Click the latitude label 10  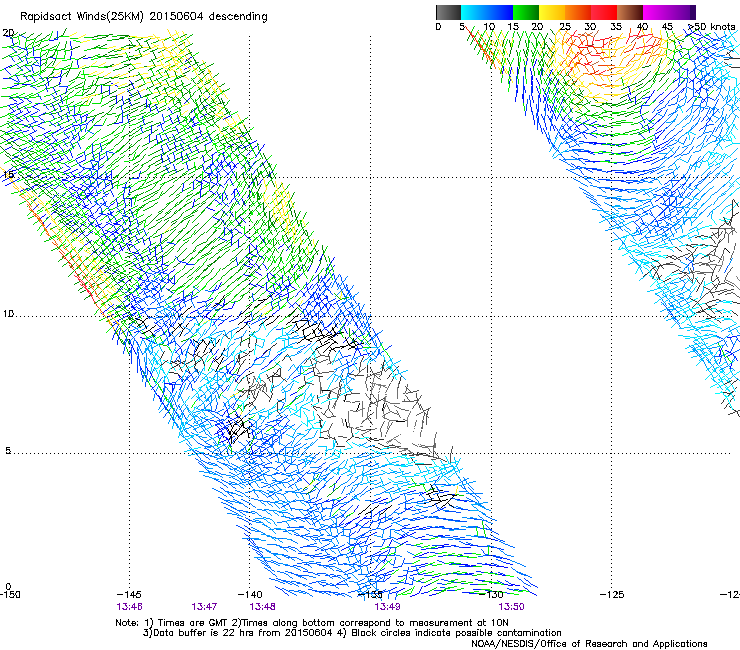(8, 314)
